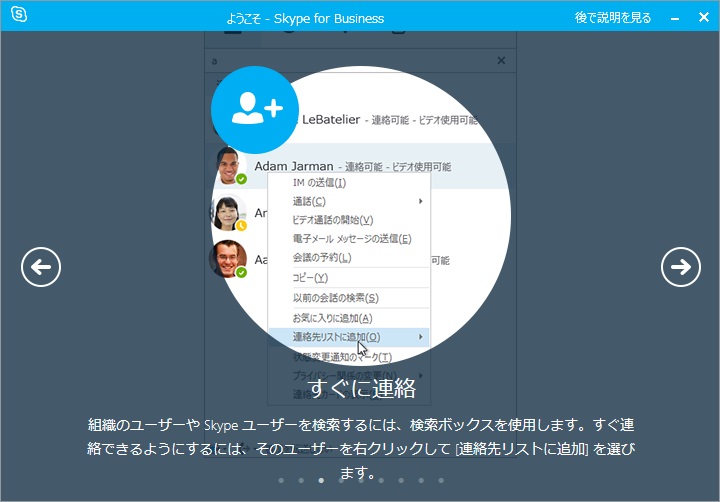The width and height of the screenshot is (720, 502).
Task: Minimize the welcome window
Action: click(x=675, y=18)
